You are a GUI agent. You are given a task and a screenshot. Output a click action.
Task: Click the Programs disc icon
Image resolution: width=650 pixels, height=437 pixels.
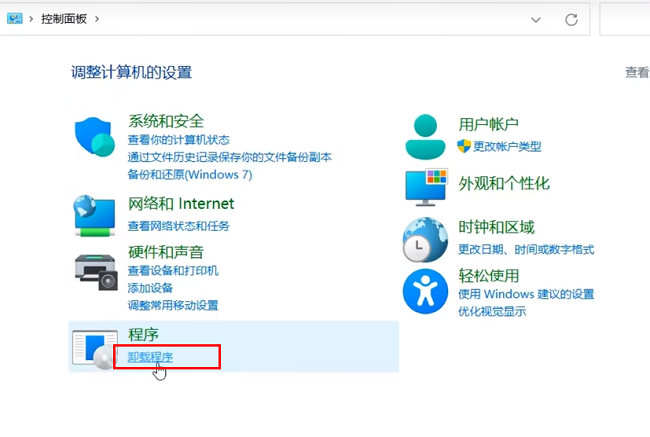95,349
